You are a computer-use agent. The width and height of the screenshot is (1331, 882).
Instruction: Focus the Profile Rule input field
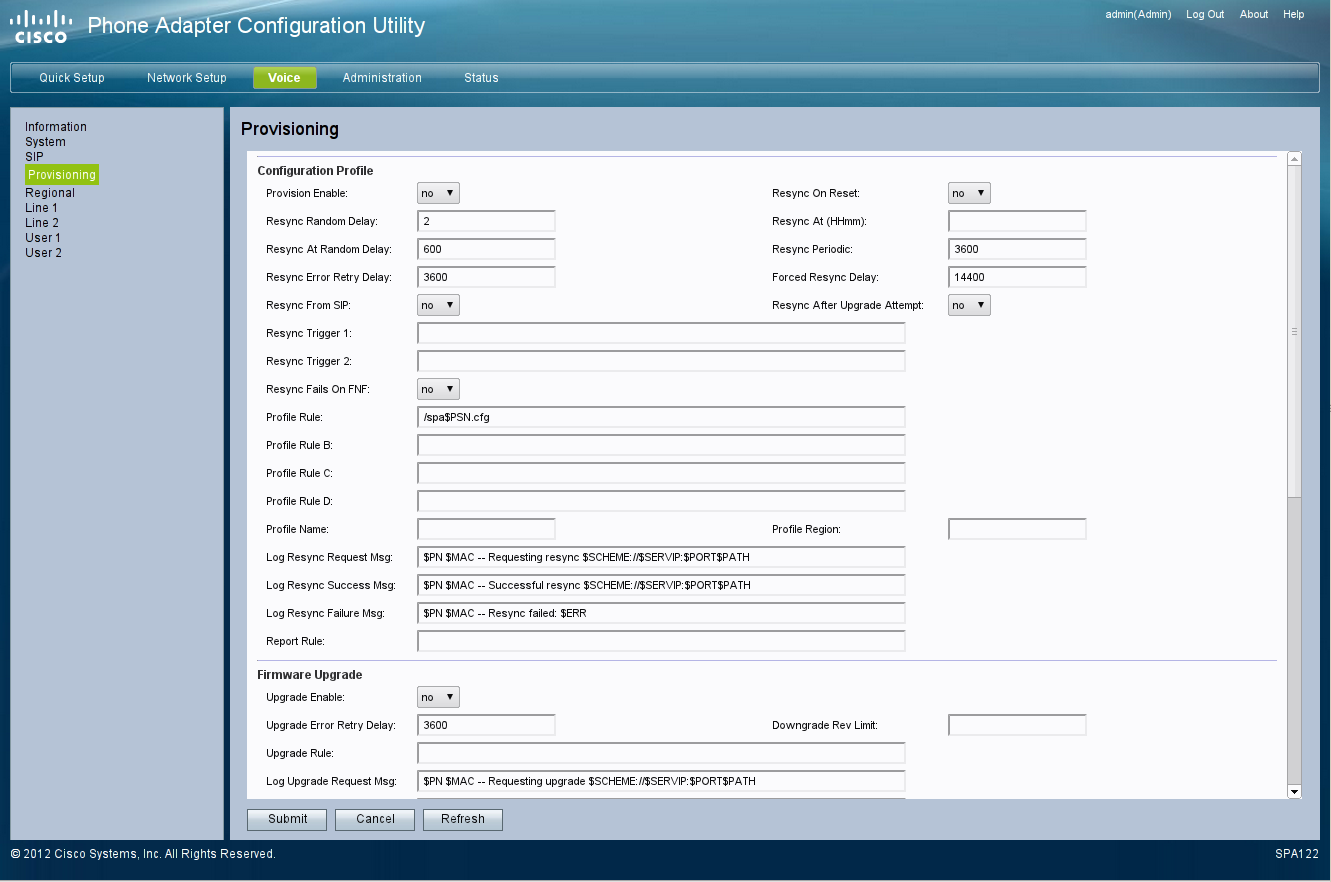[661, 417]
